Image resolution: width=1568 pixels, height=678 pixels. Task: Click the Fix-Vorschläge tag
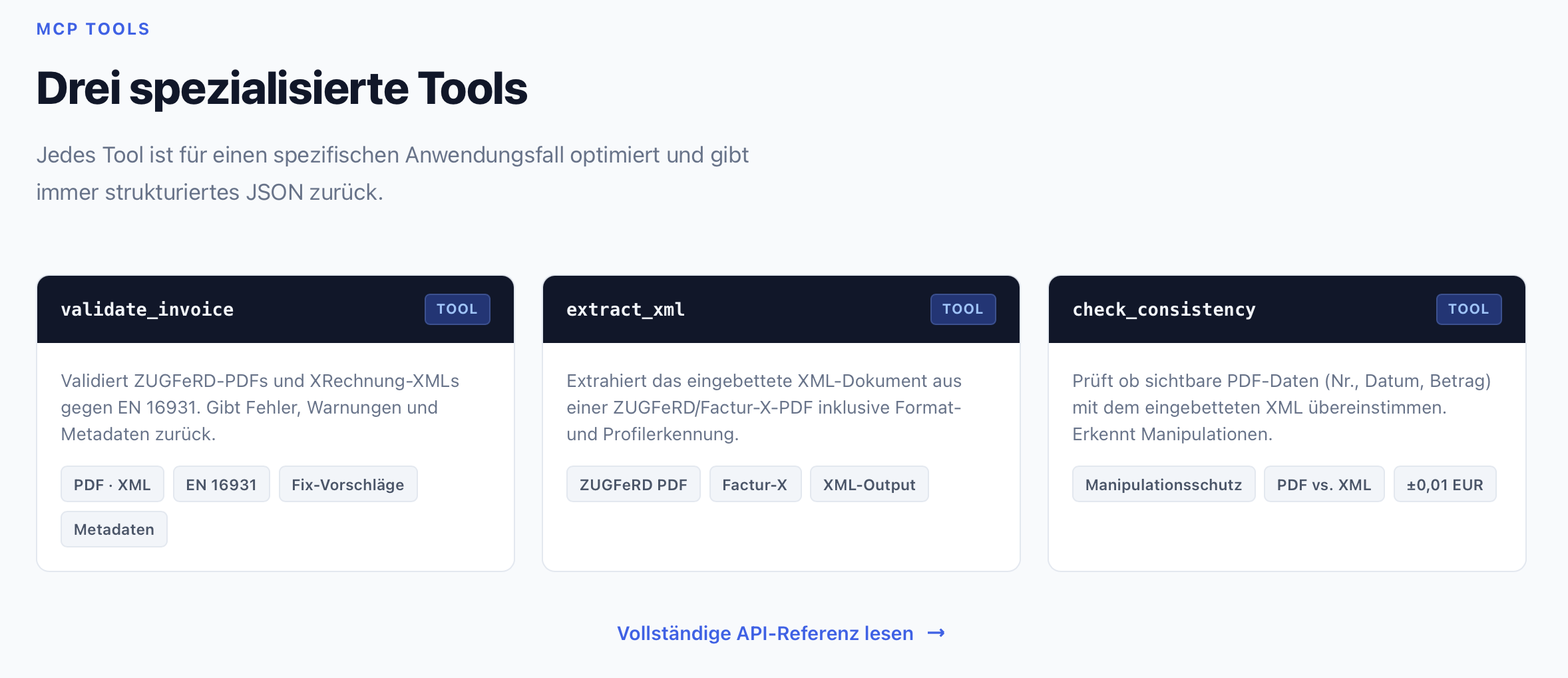coord(348,484)
